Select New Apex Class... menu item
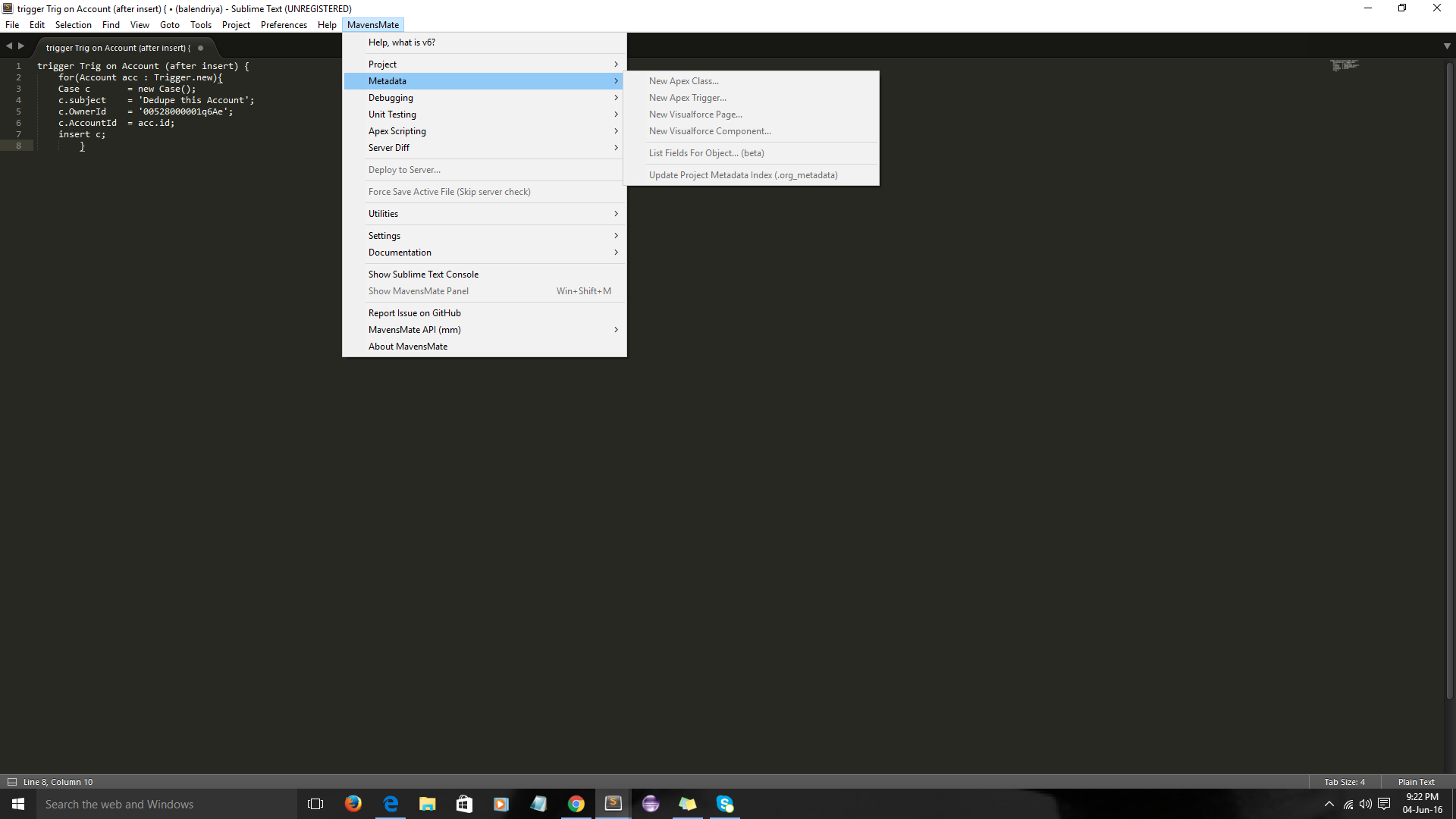 pos(684,81)
